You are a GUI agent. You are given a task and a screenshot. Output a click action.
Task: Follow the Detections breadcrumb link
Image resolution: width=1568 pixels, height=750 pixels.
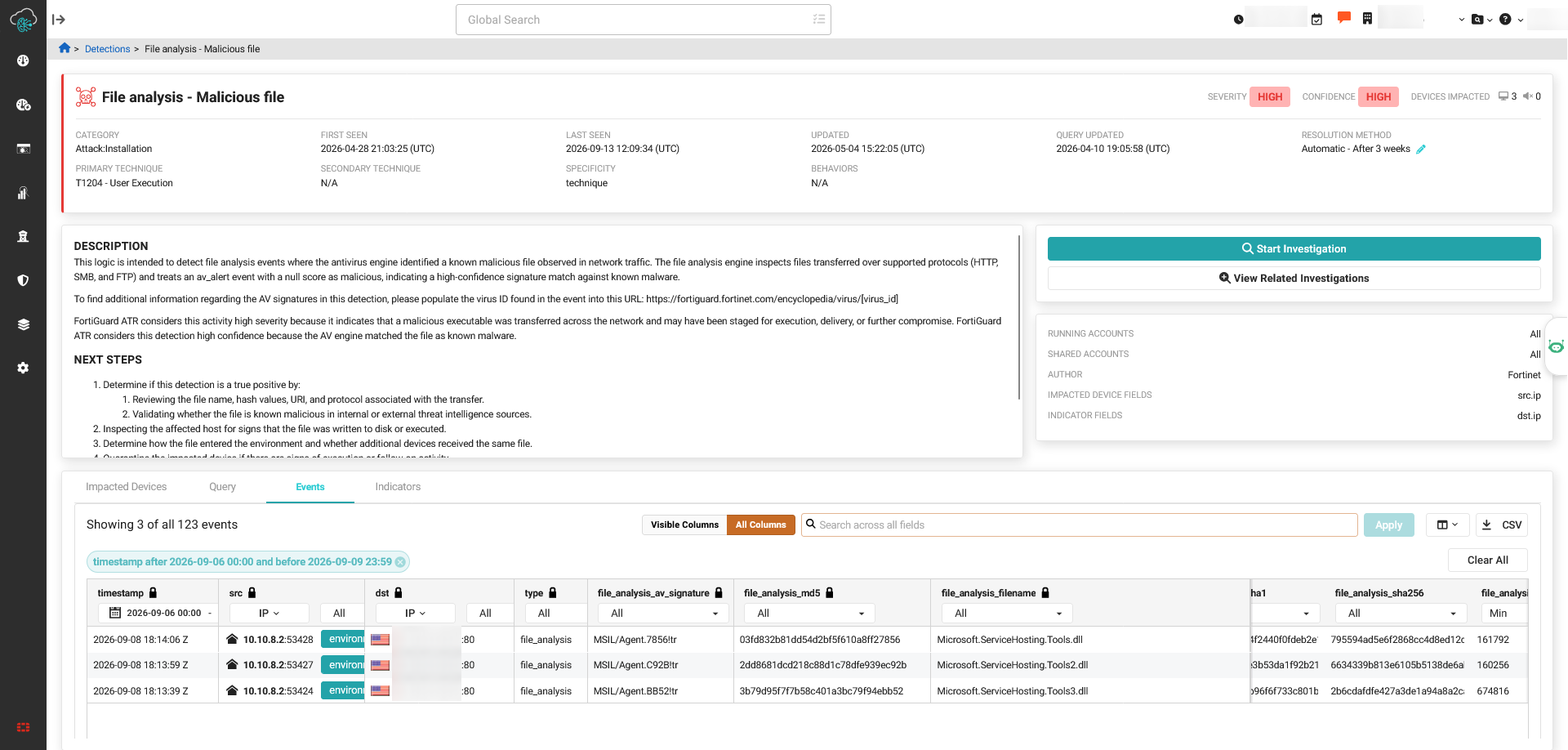[108, 49]
